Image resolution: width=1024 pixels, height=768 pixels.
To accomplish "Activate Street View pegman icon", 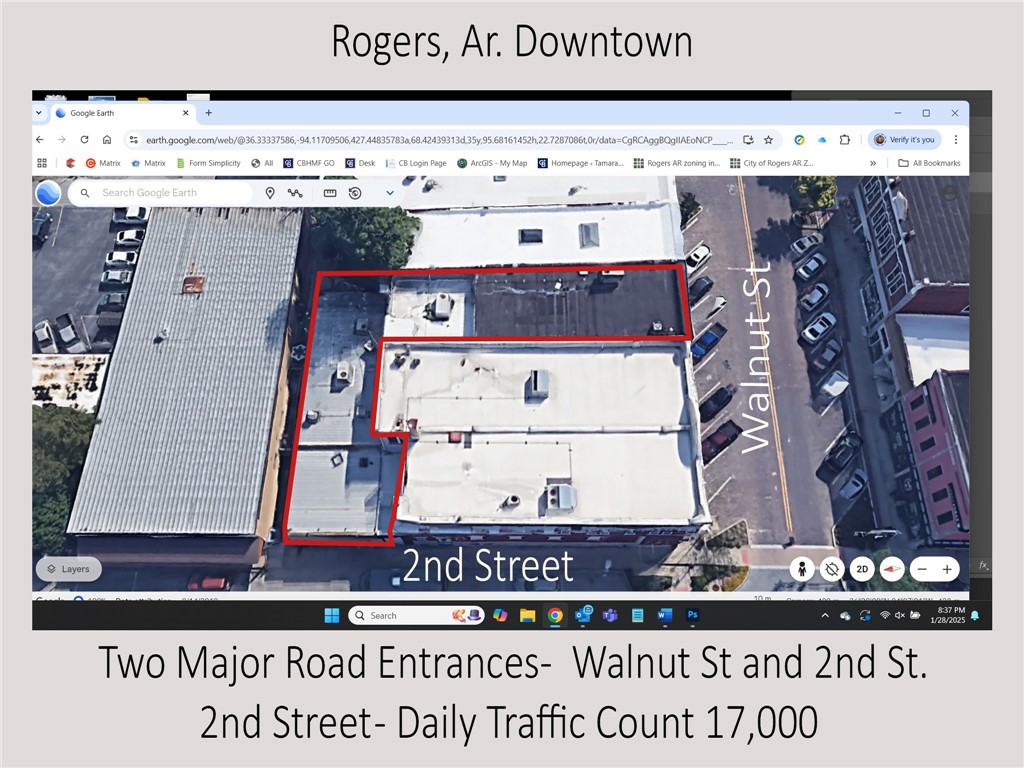I will pyautogui.click(x=801, y=569).
